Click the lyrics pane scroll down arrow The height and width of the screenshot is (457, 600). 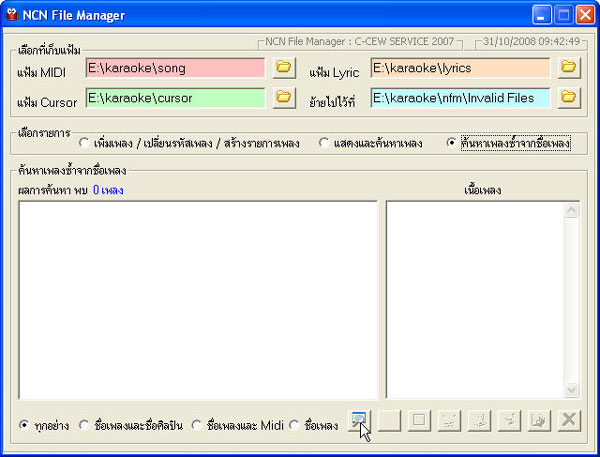coord(571,390)
